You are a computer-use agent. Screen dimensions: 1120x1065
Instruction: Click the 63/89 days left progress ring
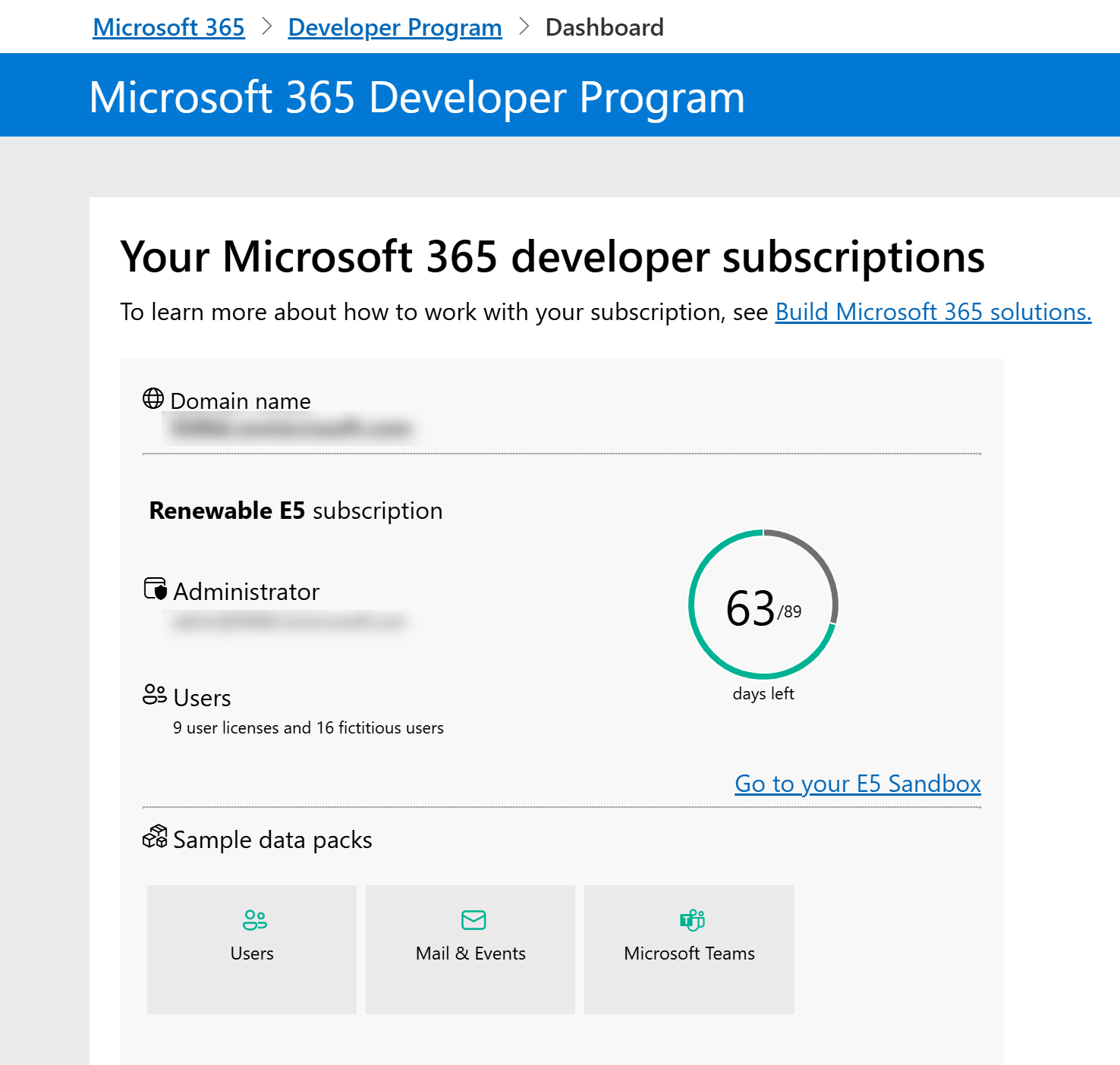763,605
